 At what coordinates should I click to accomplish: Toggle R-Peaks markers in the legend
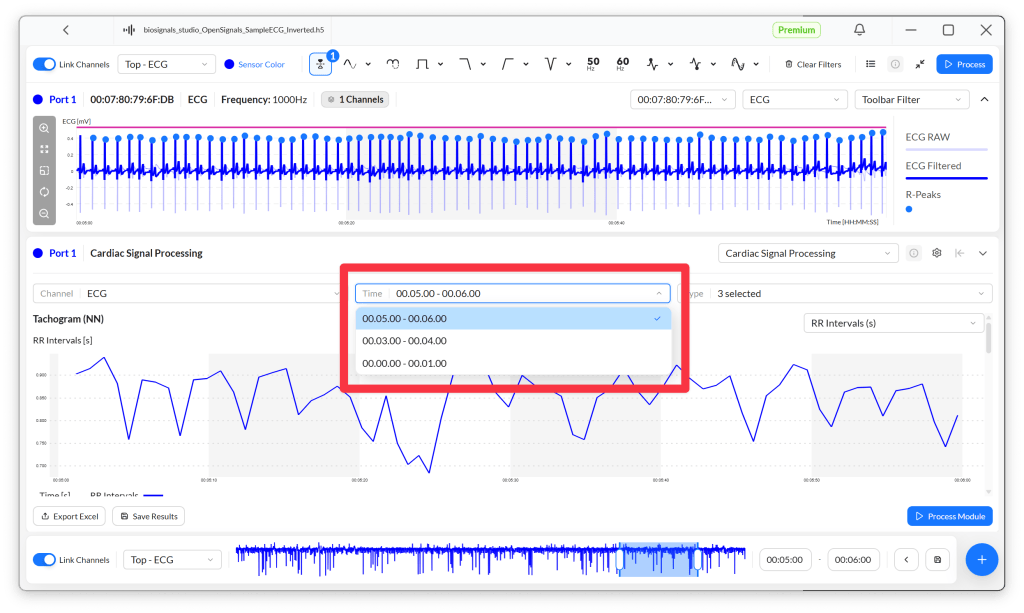(923, 200)
